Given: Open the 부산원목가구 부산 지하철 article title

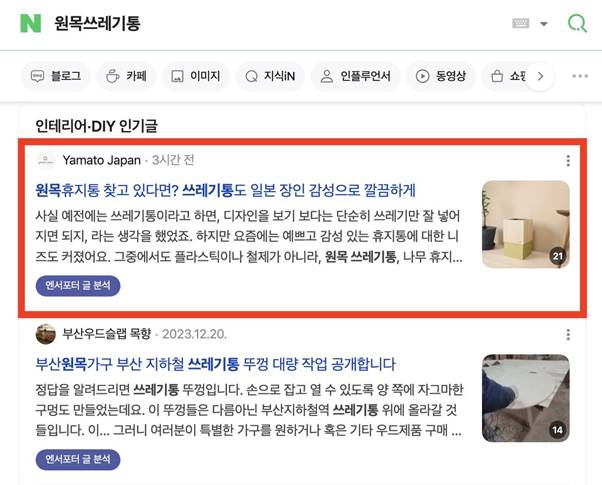Looking at the screenshot, I should (215, 364).
